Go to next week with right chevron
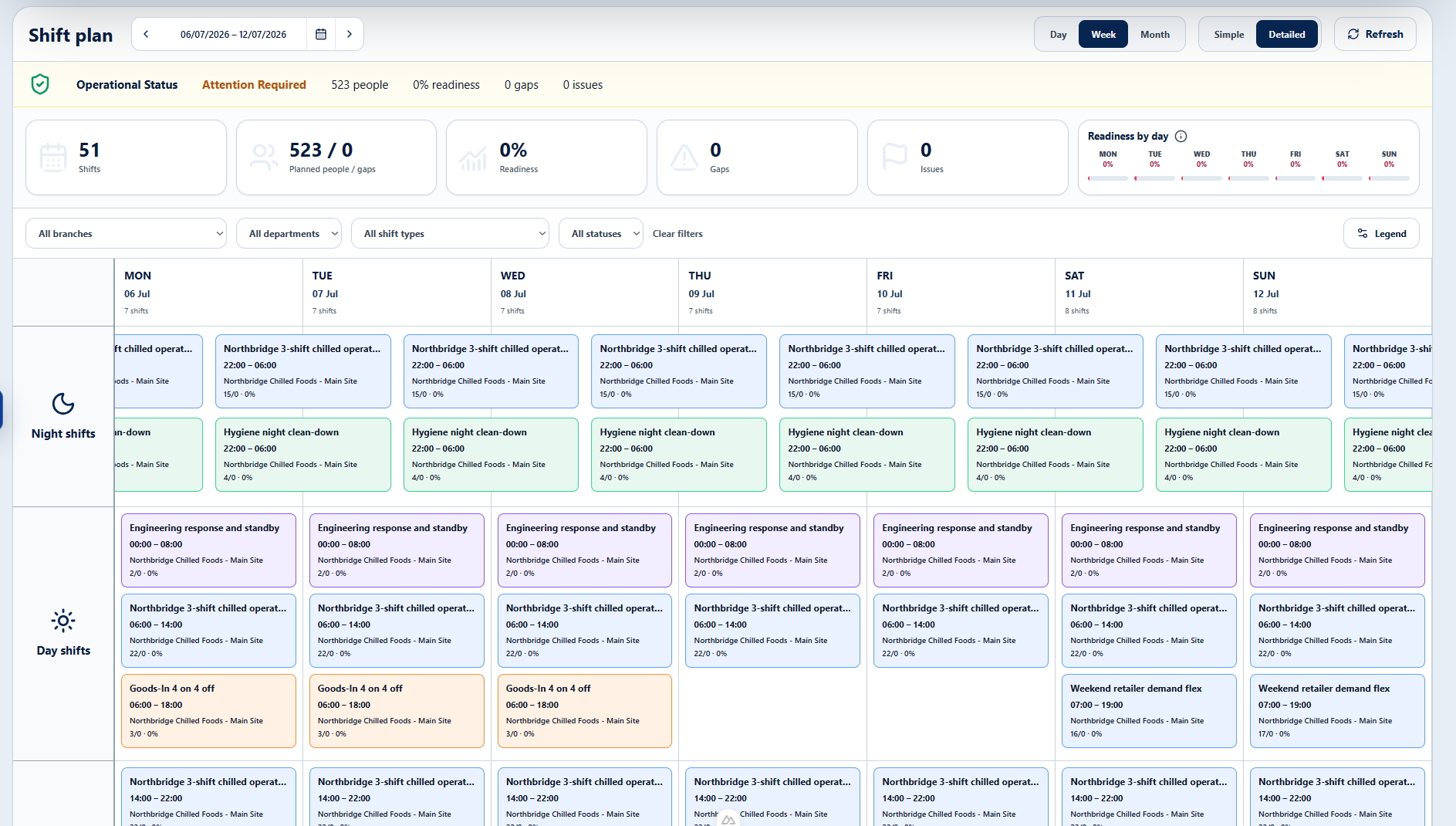 pos(350,34)
